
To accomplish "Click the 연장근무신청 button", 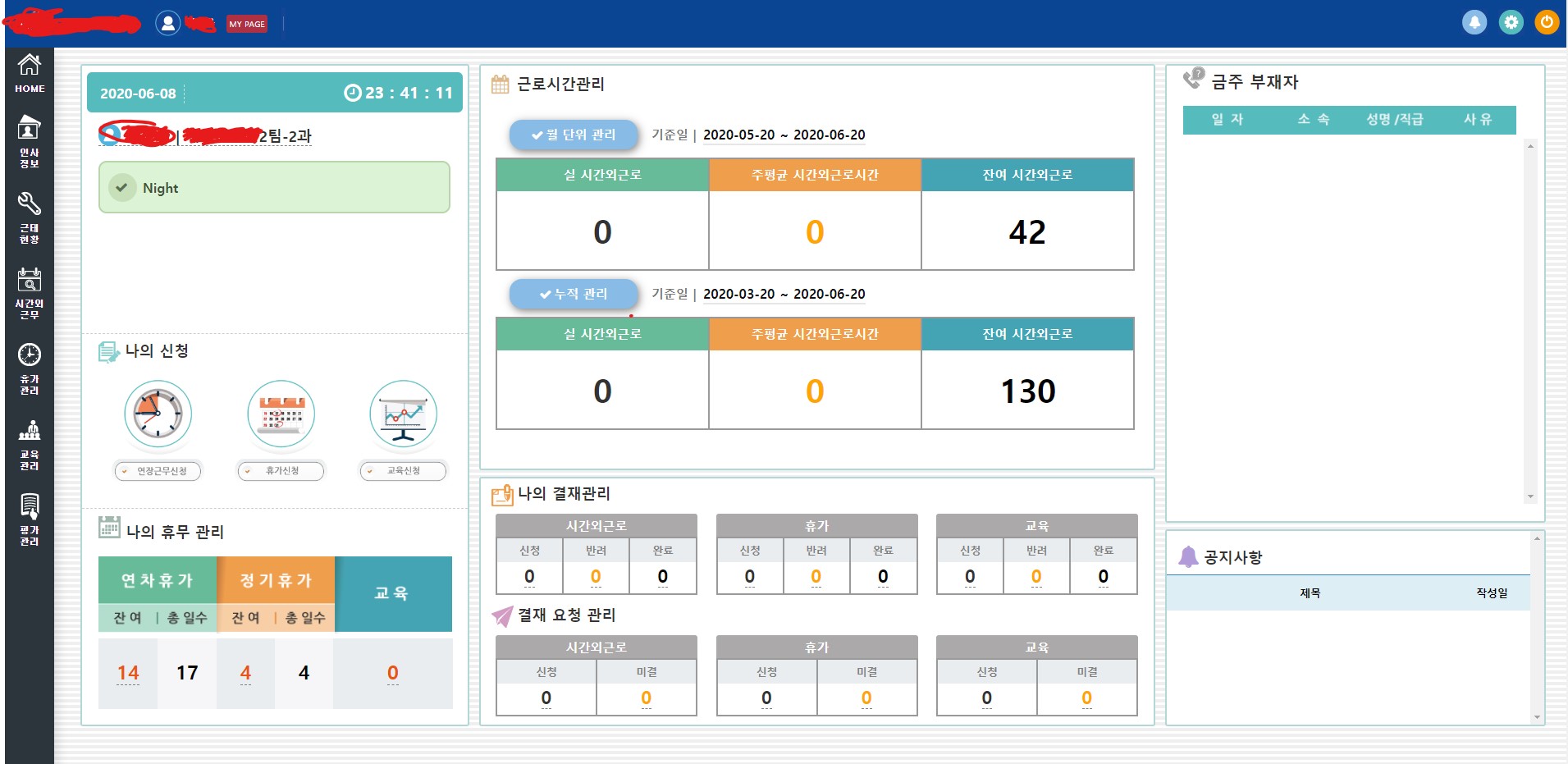I will [158, 471].
